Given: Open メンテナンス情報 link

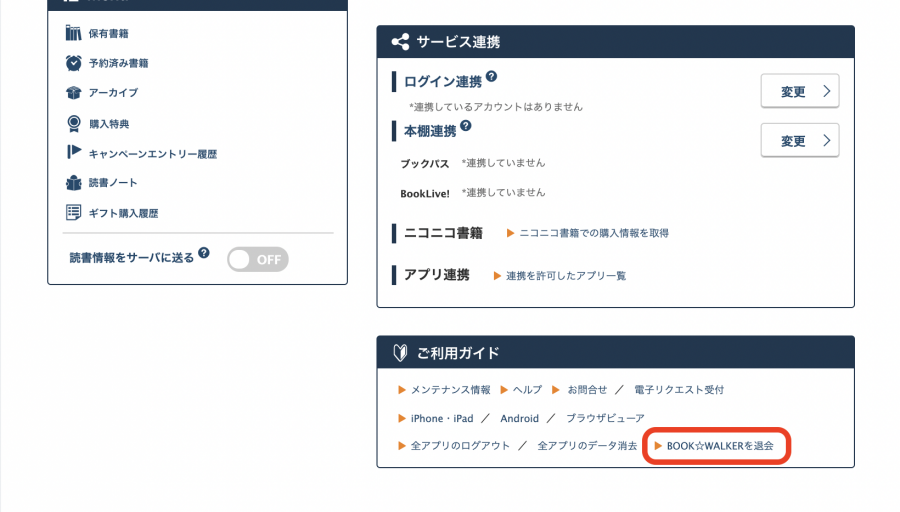Looking at the screenshot, I should point(451,390).
